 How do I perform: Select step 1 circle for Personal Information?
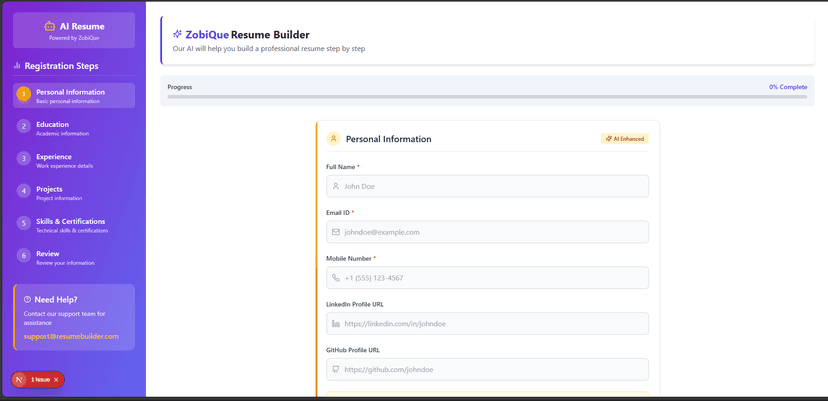24,94
